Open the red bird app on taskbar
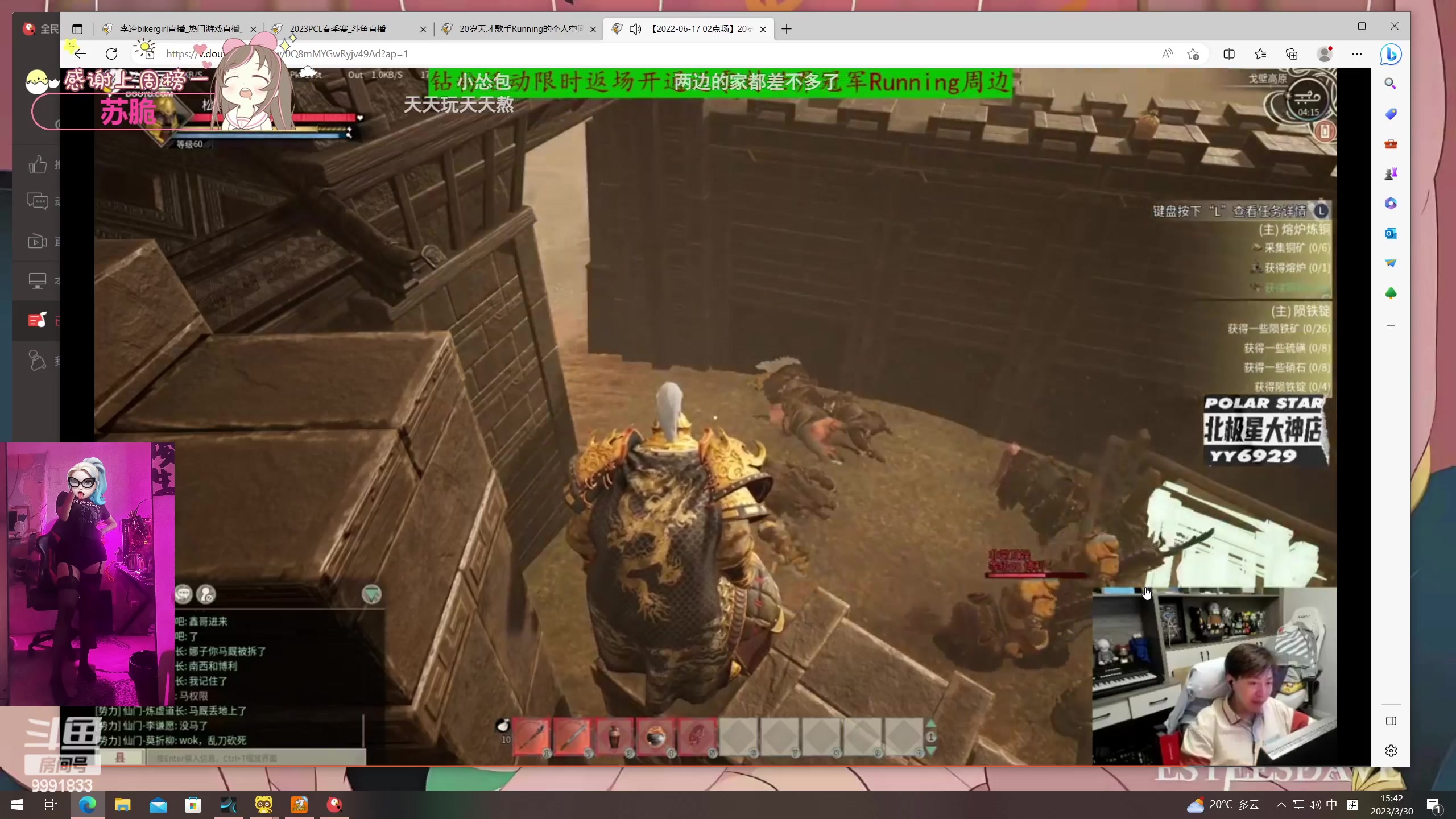 pos(334,805)
